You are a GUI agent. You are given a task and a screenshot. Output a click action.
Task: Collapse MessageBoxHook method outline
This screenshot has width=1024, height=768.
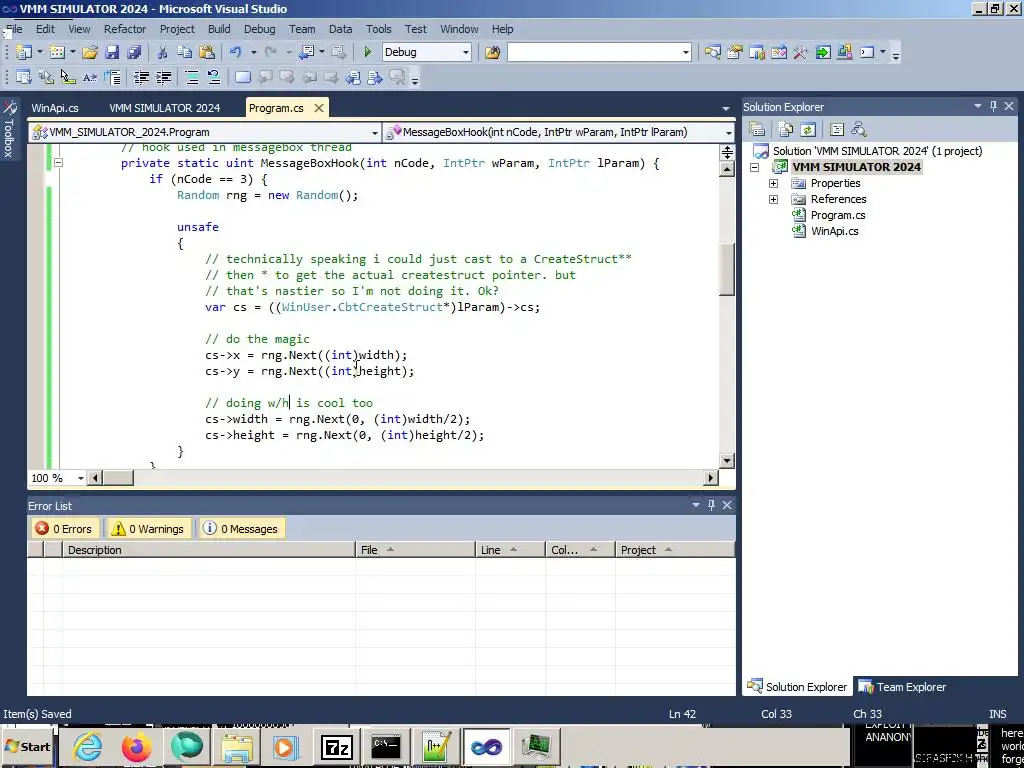(x=58, y=163)
